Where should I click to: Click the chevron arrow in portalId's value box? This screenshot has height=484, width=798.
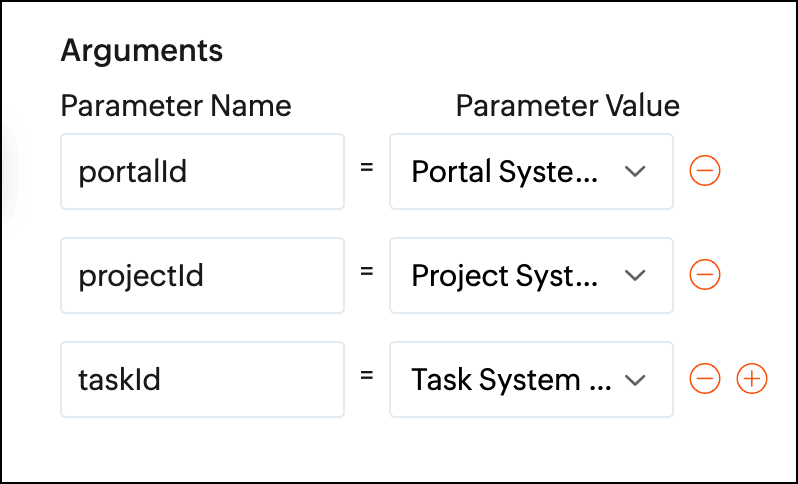(635, 172)
